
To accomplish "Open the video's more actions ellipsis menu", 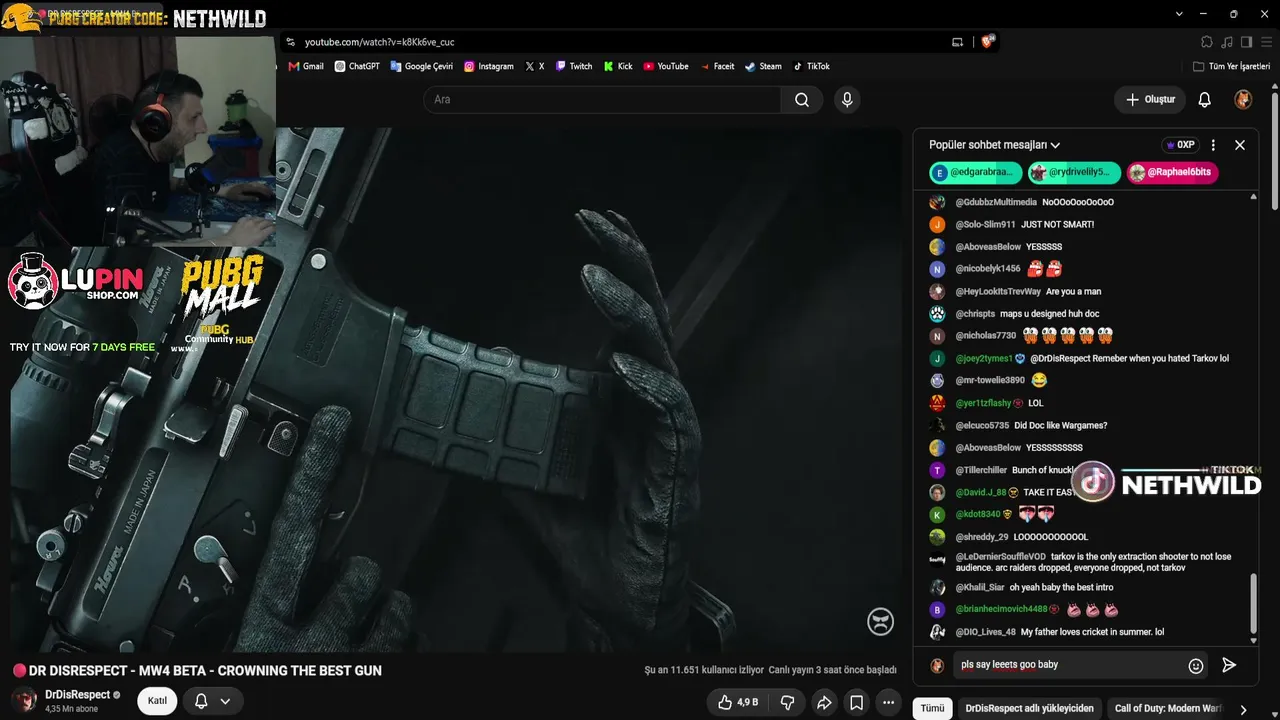I will click(x=889, y=703).
